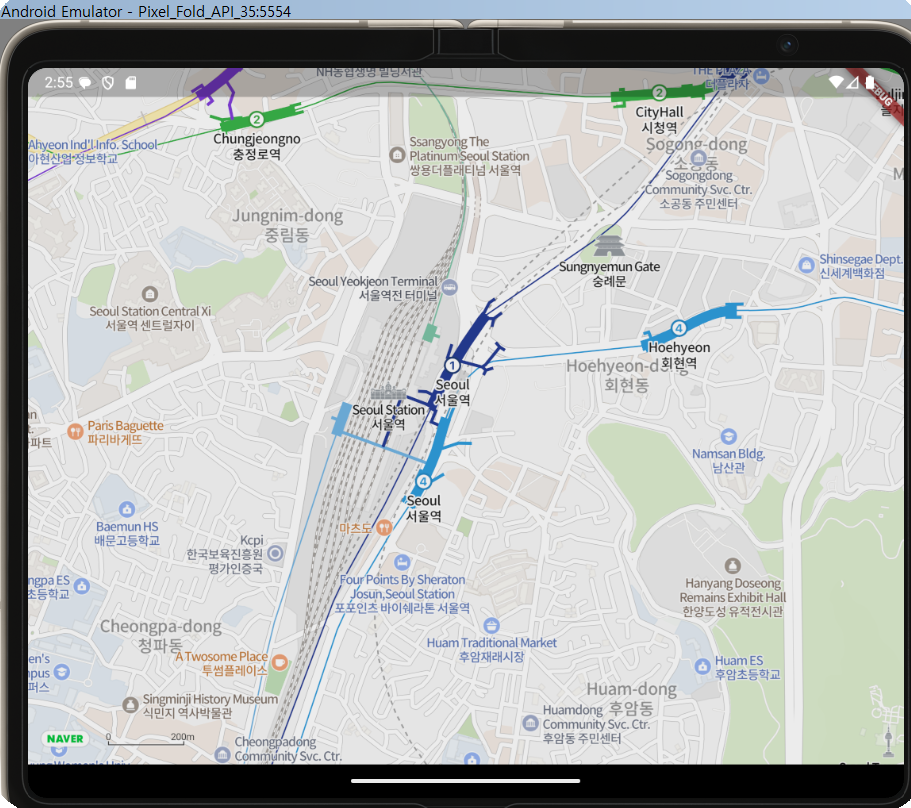The height and width of the screenshot is (808, 911).
Task: Tap the A Twosome Place cafe icon
Action: 280,662
